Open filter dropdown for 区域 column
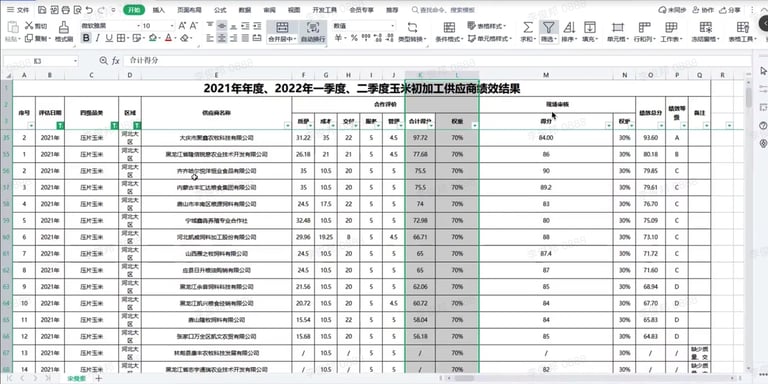The width and height of the screenshot is (768, 384). coord(137,125)
